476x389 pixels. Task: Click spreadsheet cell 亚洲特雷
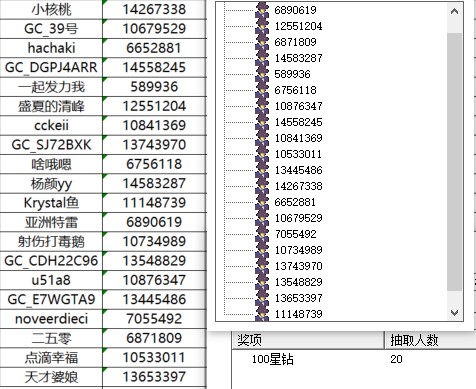(51, 222)
